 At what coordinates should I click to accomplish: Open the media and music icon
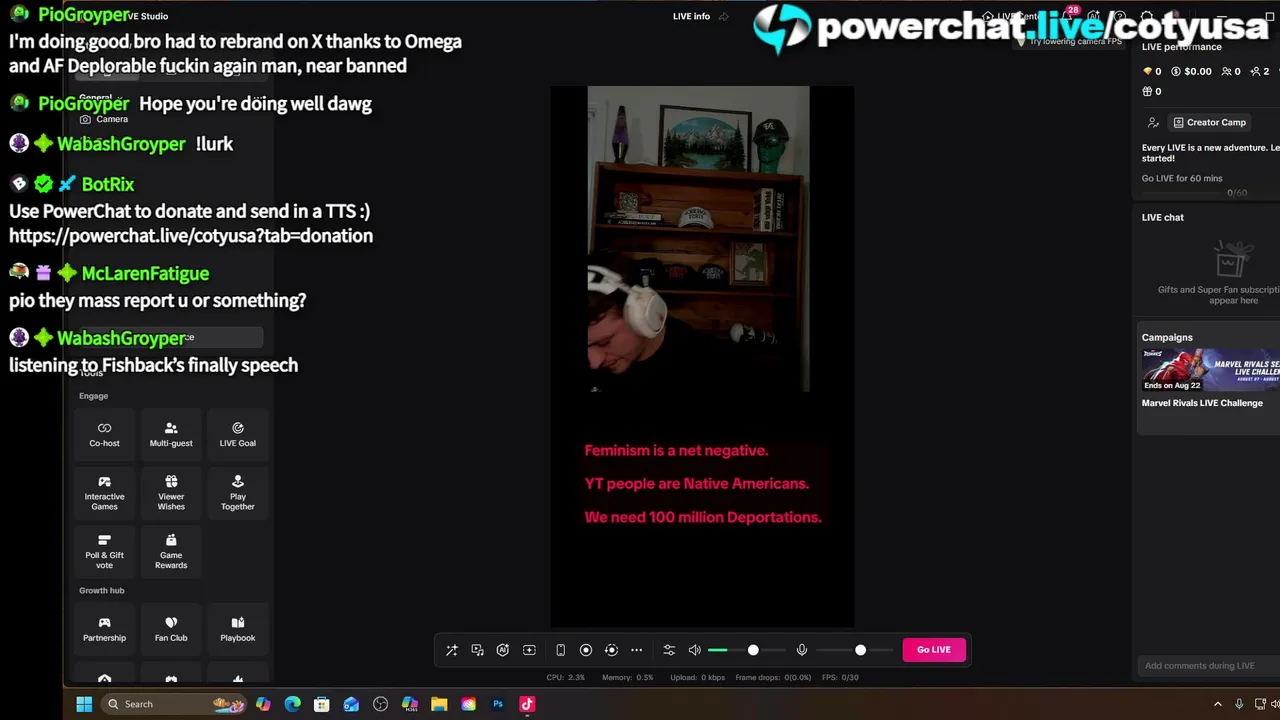(x=478, y=650)
